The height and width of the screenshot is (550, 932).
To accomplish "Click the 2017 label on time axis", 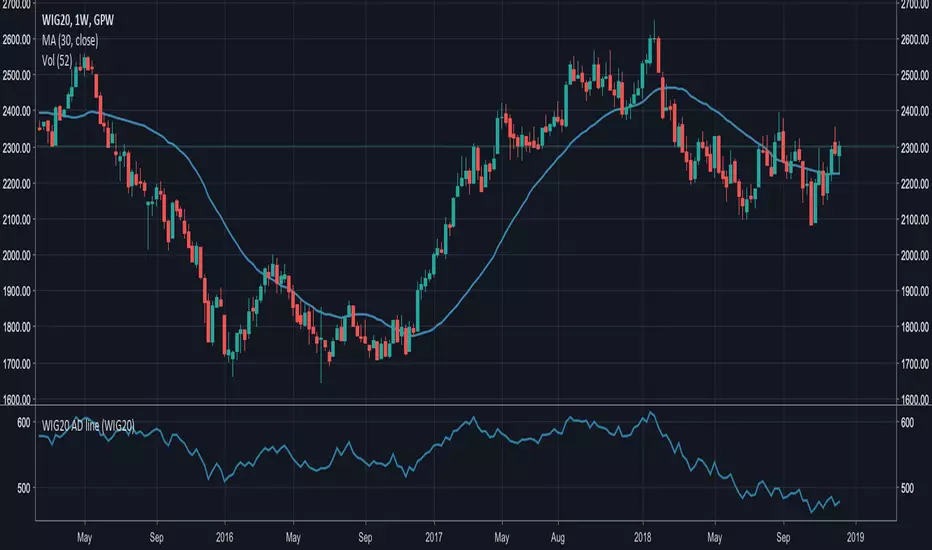I will (x=434, y=538).
